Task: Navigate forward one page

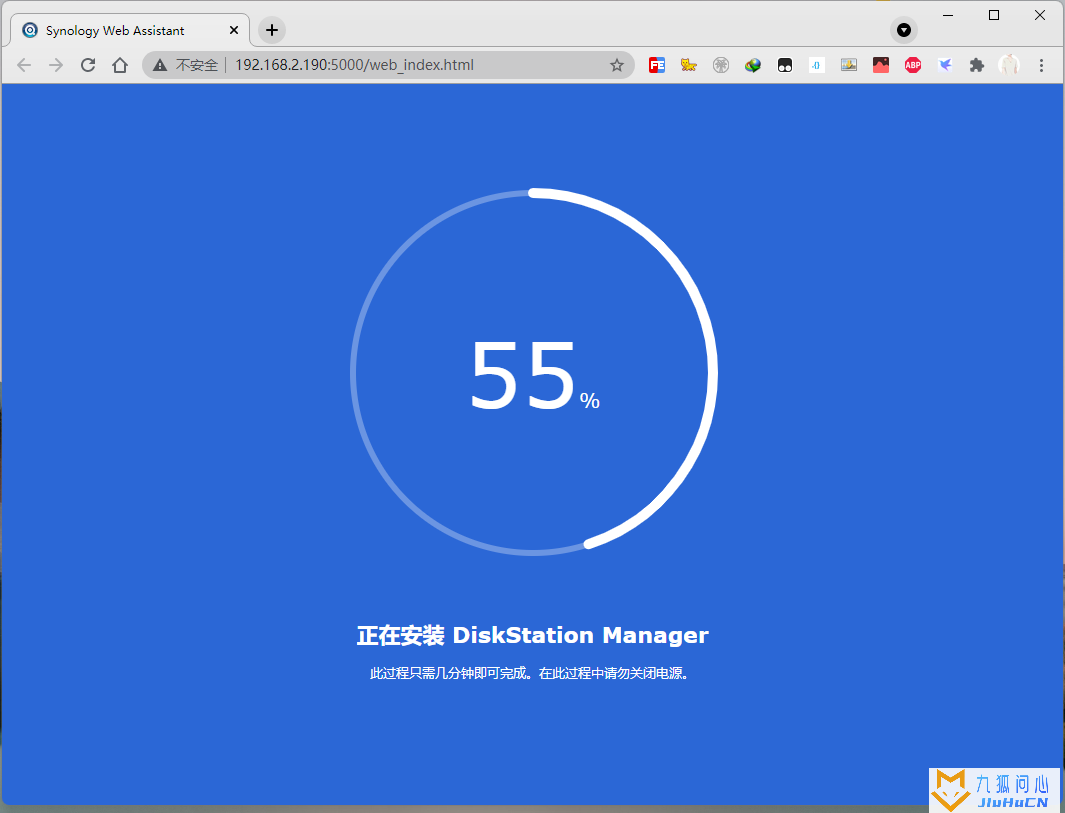Action: (56, 65)
